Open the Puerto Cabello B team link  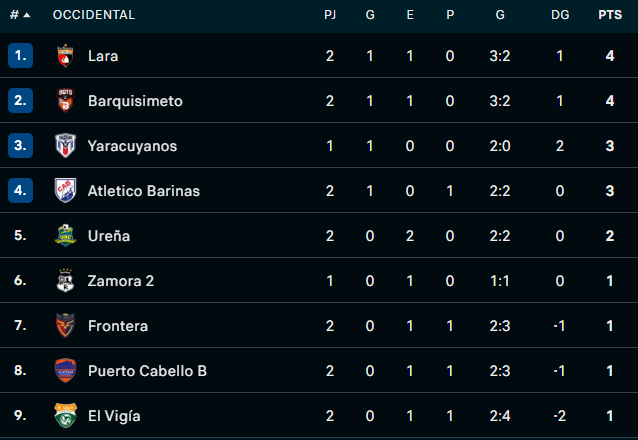point(147,371)
